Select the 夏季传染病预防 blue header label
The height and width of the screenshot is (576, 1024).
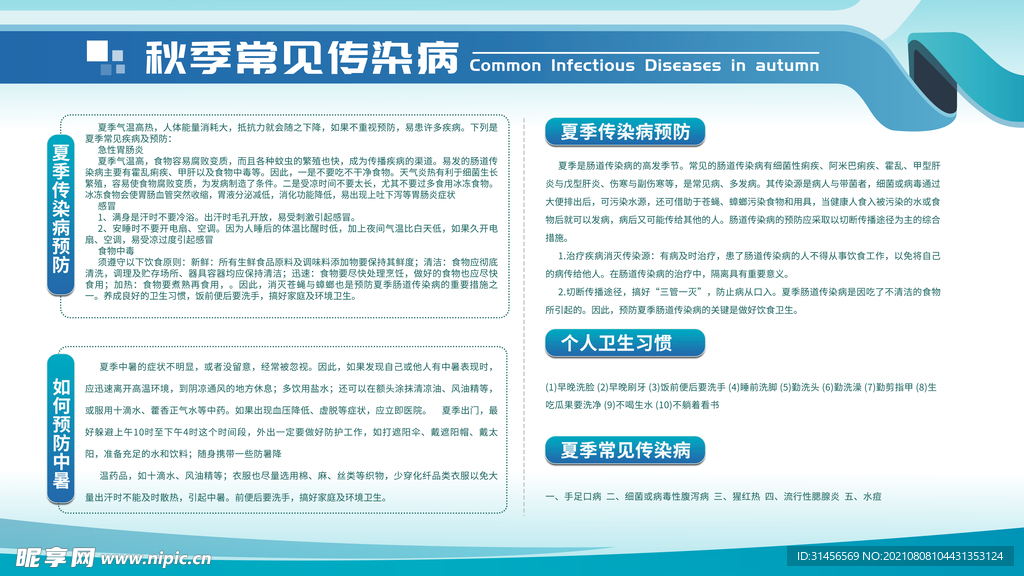tap(625, 132)
